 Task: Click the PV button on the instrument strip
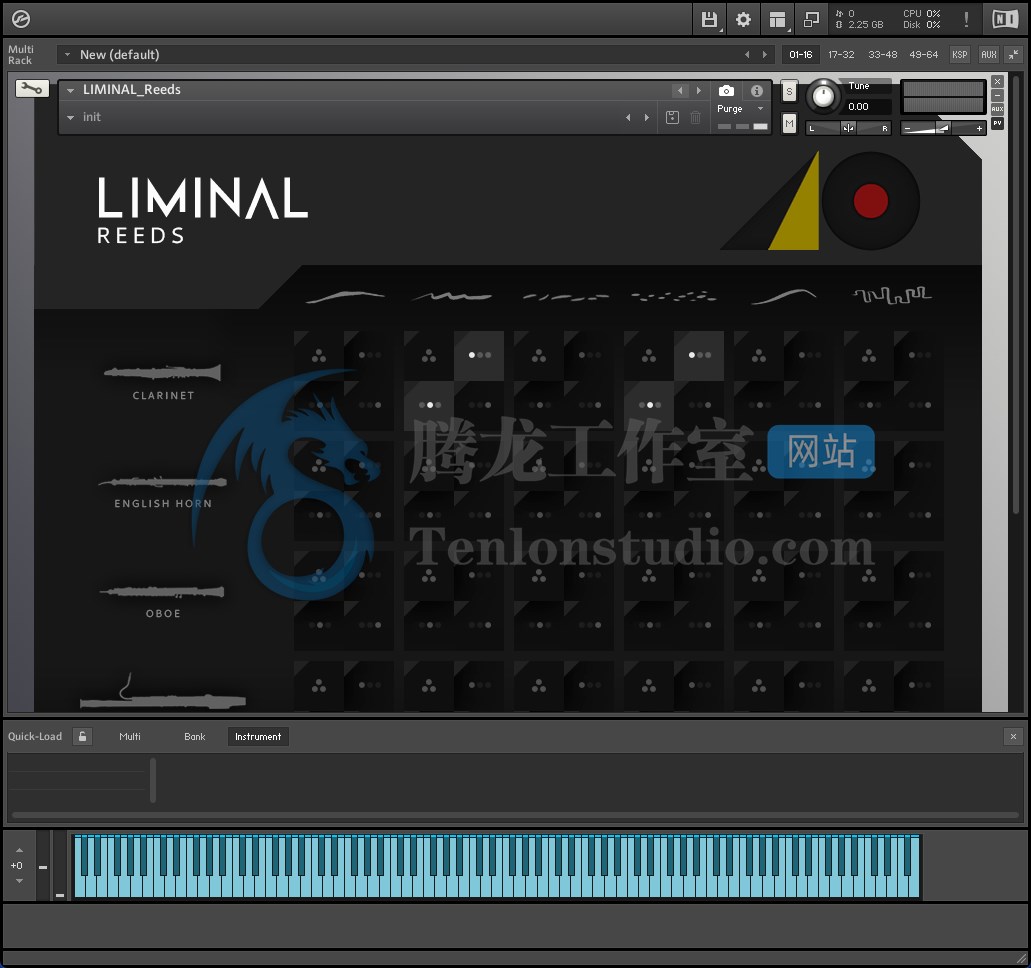[997, 124]
